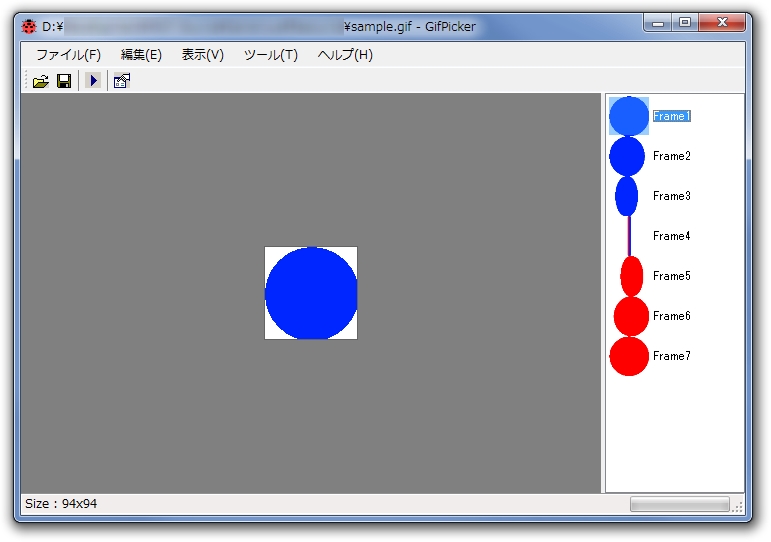Viewport: 771px width, 542px height.
Task: Click the Open file folder icon
Action: coord(41,81)
